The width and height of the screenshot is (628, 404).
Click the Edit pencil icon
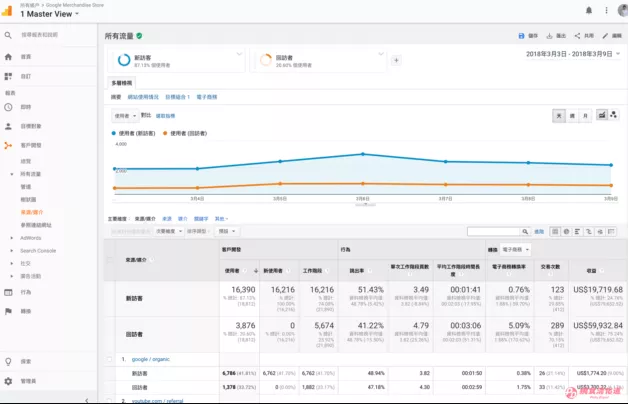[605, 36]
